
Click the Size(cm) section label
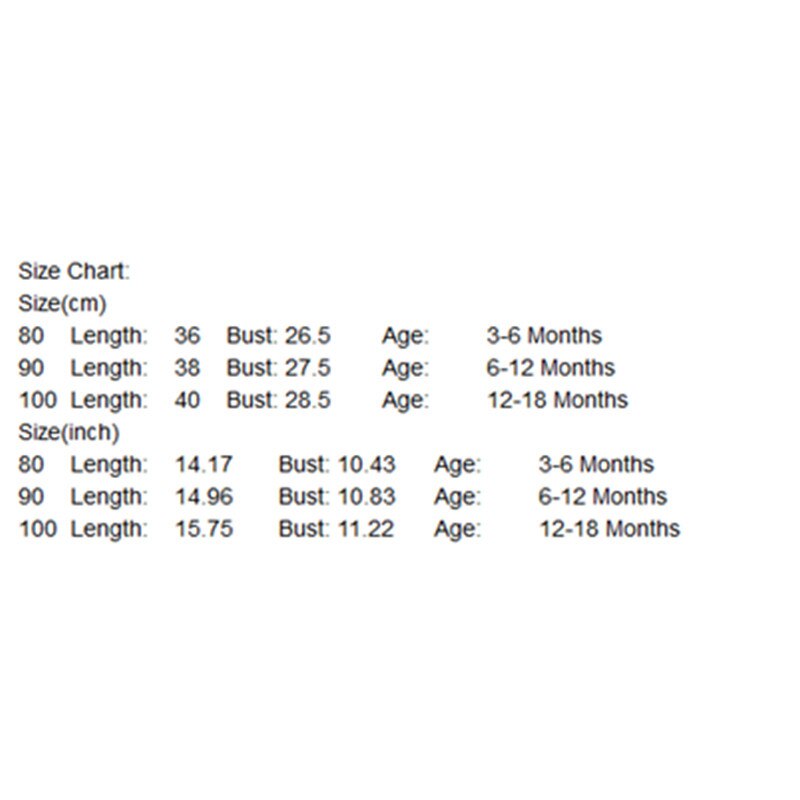click(x=62, y=304)
